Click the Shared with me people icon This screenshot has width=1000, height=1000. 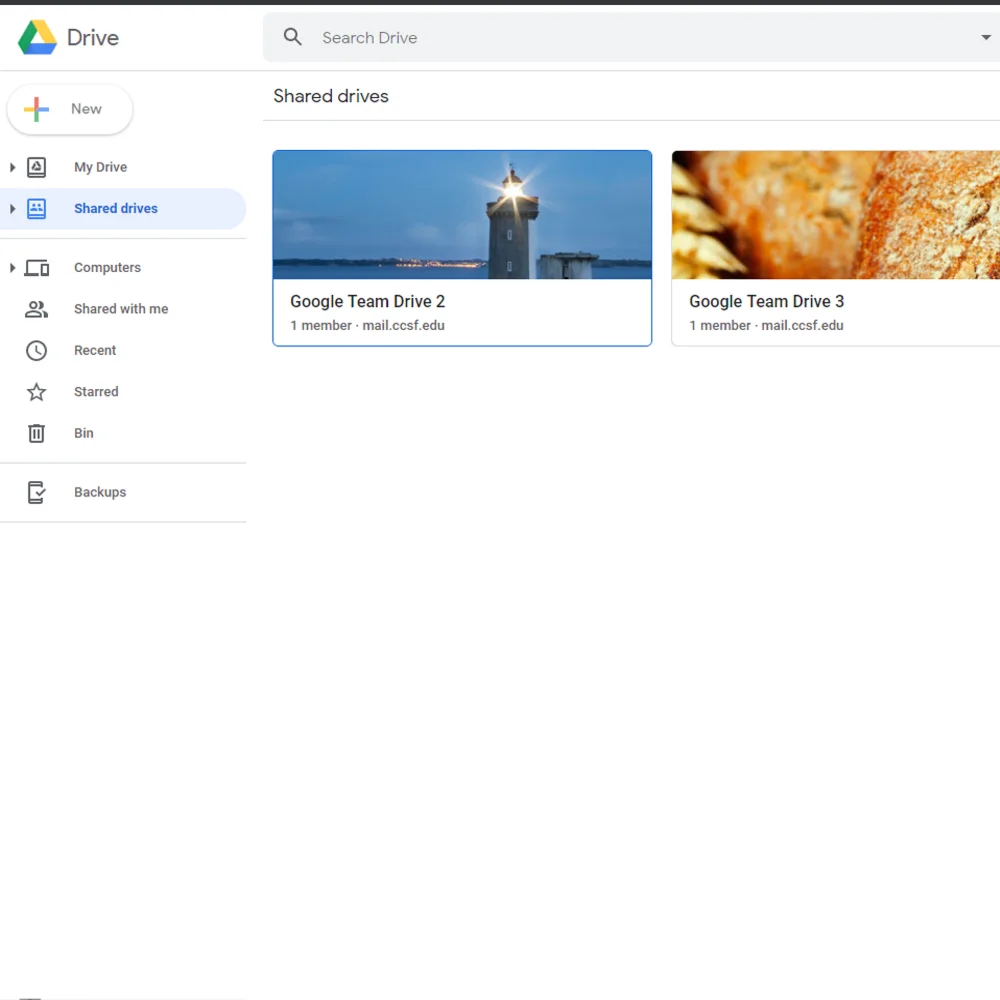point(37,309)
